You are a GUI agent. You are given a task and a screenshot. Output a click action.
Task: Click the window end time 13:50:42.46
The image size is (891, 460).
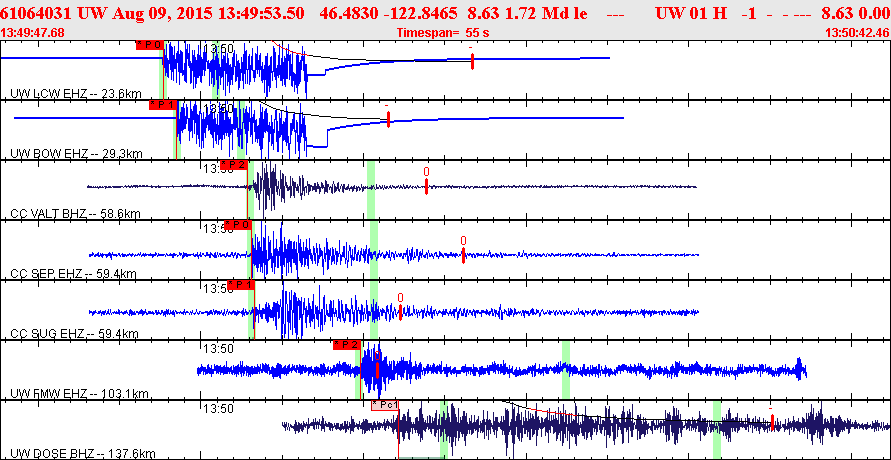tap(857, 33)
